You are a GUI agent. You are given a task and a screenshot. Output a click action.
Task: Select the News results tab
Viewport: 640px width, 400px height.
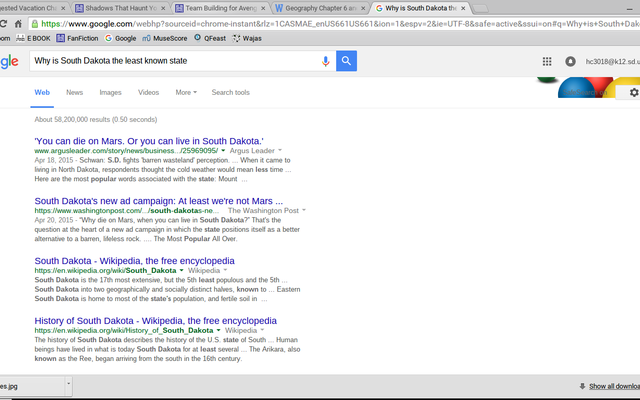coord(75,93)
